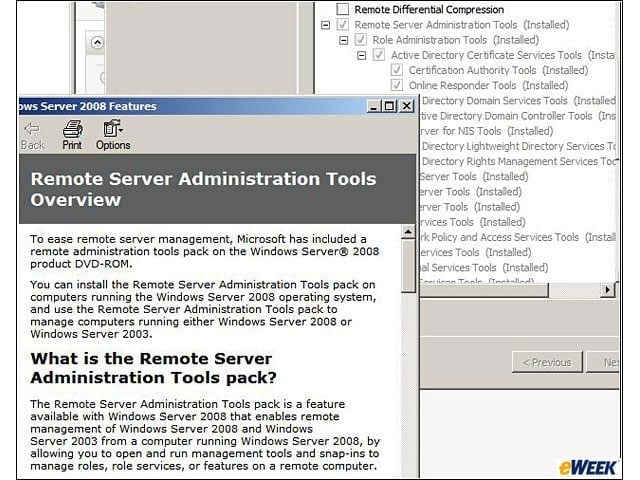Collapse Active Directory Certificate Services Tools node
The width and height of the screenshot is (640, 480).
pos(362,56)
